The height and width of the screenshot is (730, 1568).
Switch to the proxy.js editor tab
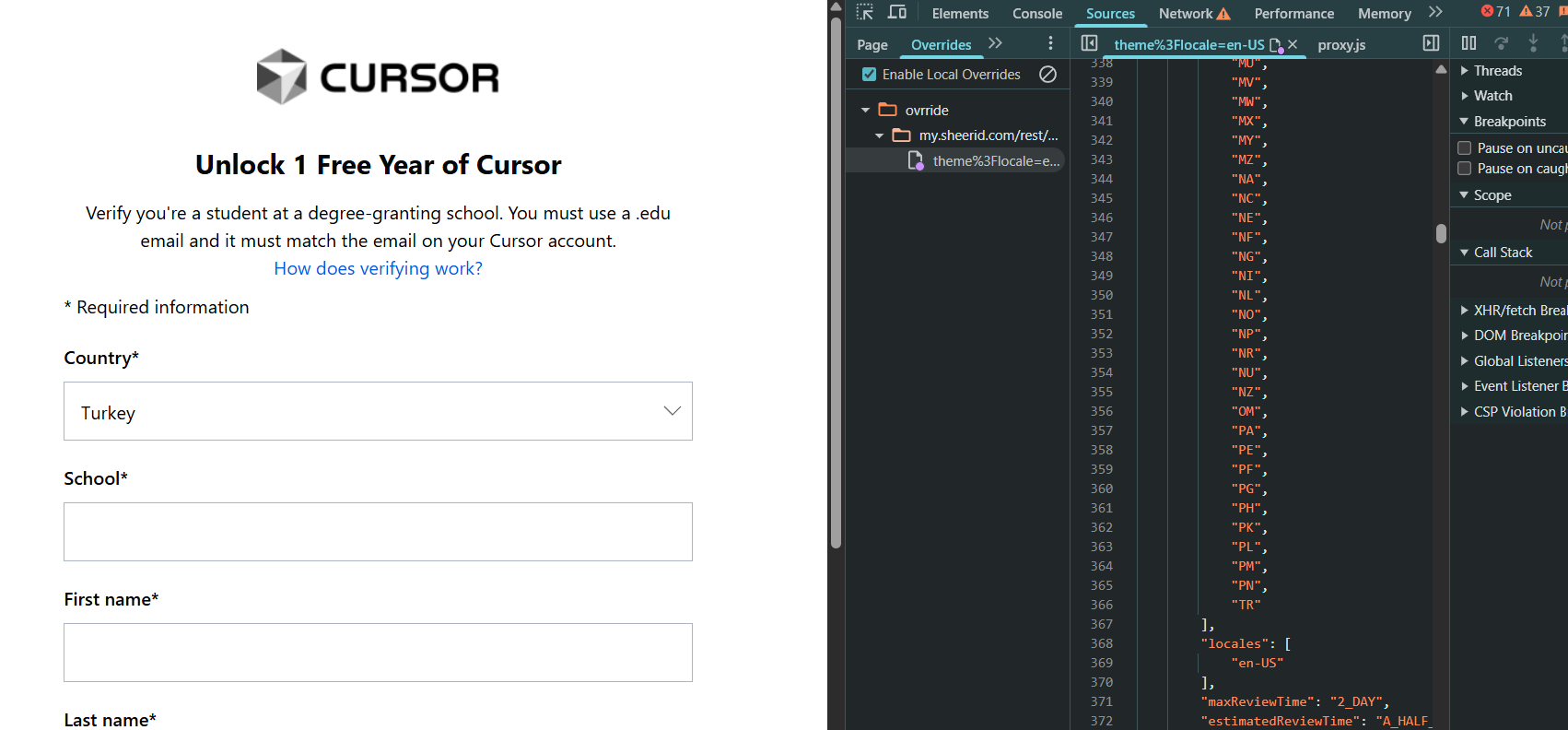[1341, 45]
